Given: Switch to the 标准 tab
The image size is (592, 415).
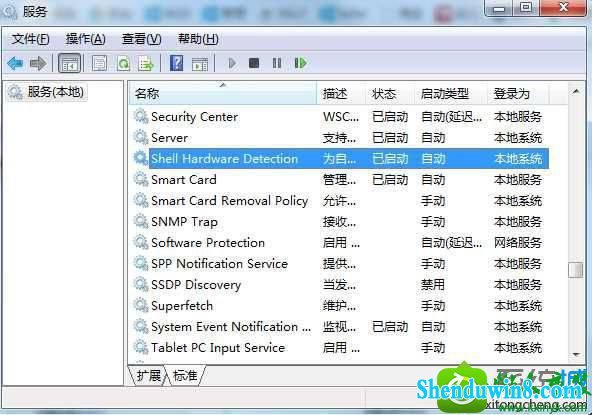Looking at the screenshot, I should pos(185,375).
